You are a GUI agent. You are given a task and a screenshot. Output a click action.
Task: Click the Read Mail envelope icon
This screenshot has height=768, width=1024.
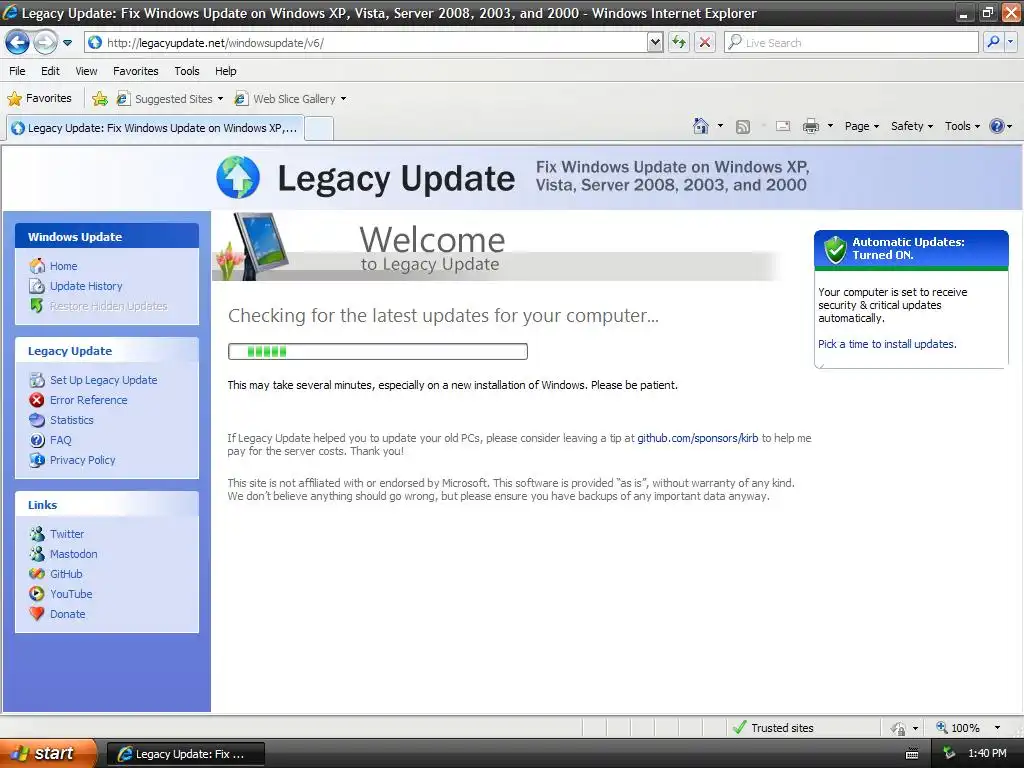pos(783,127)
